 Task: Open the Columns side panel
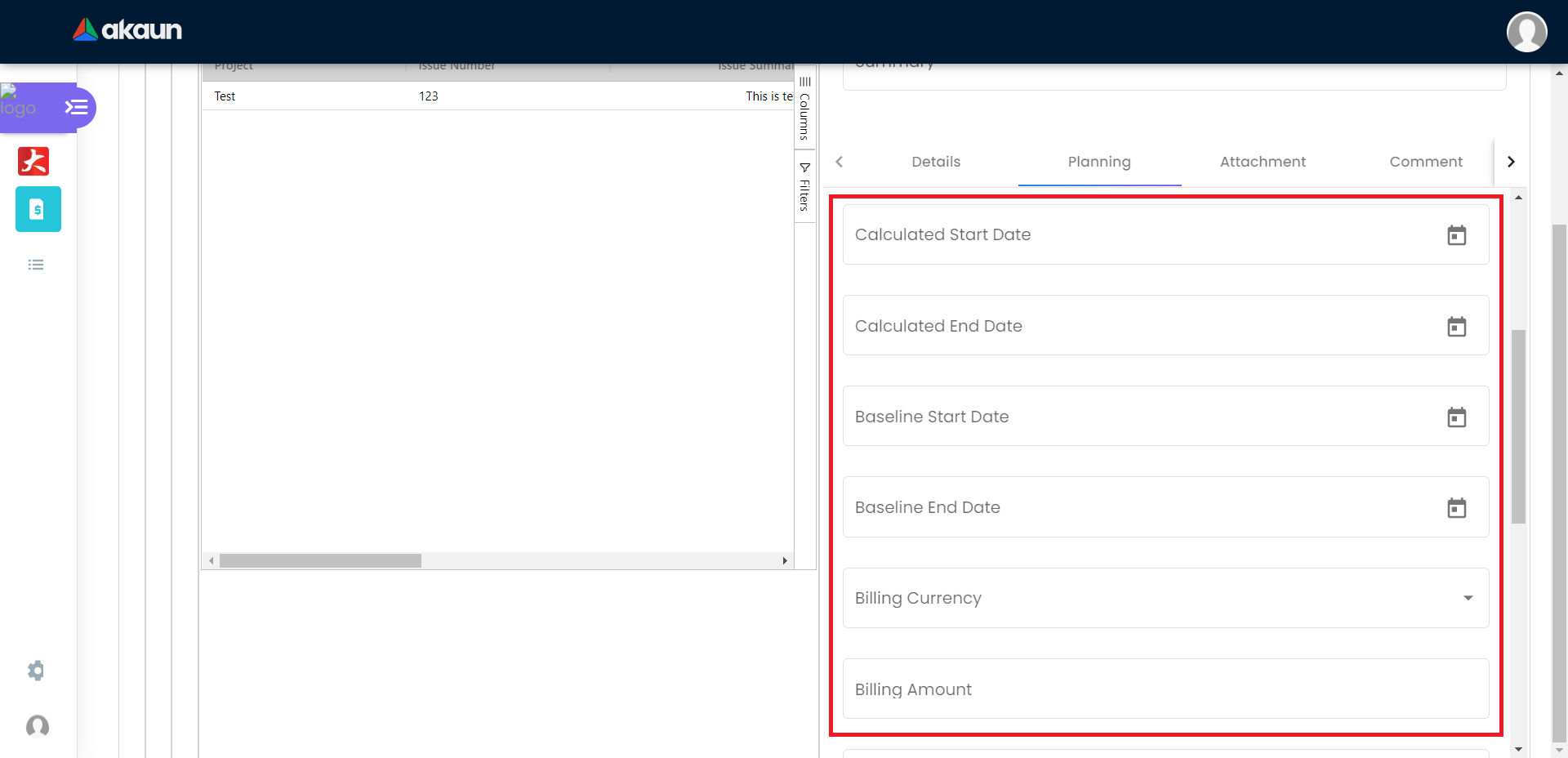(x=804, y=109)
